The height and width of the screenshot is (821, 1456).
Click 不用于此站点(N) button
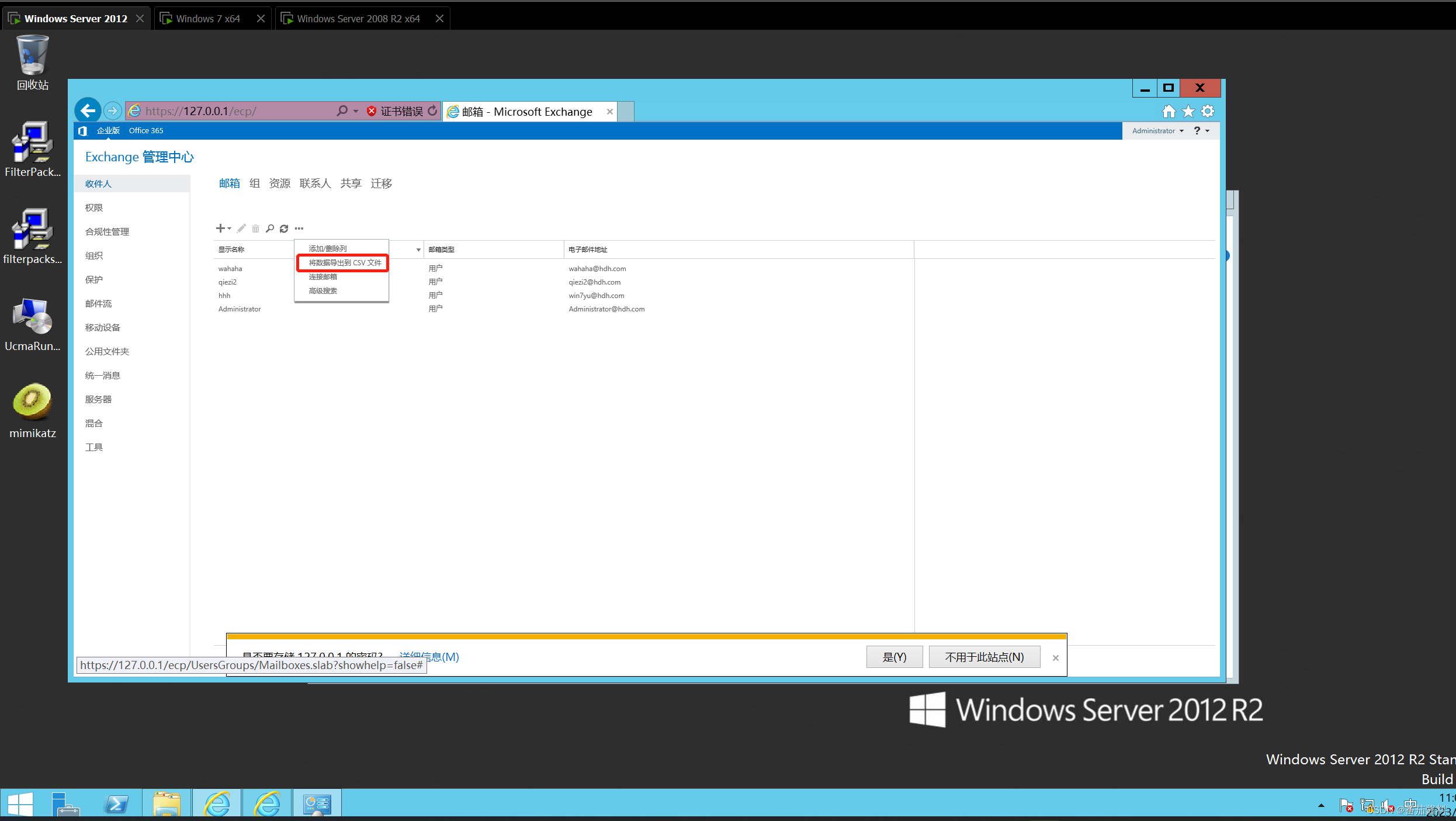coord(984,657)
